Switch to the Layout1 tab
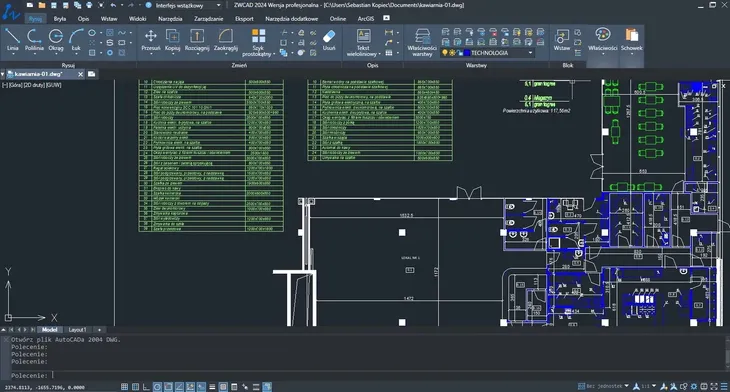 (x=77, y=330)
